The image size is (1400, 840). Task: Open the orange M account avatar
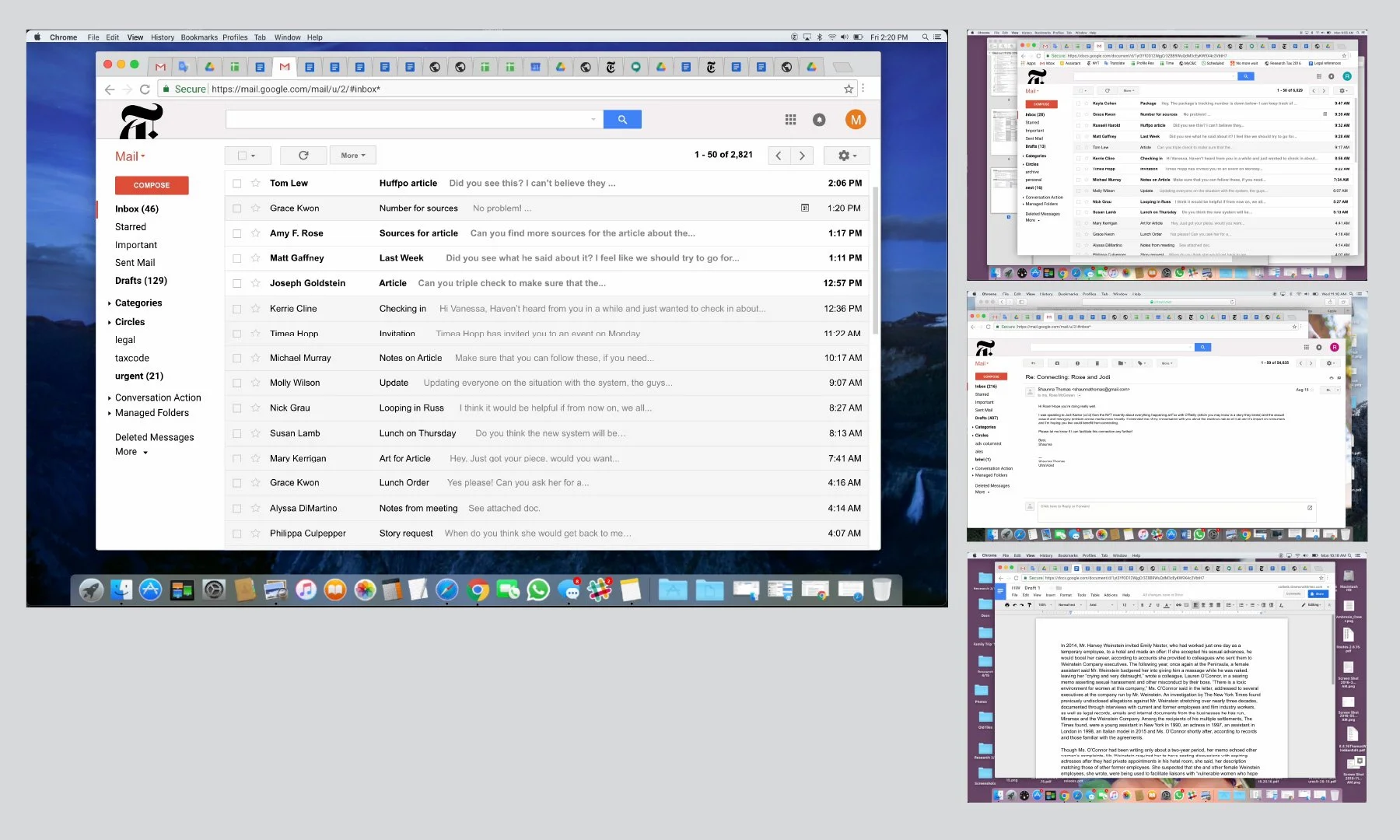tap(856, 120)
